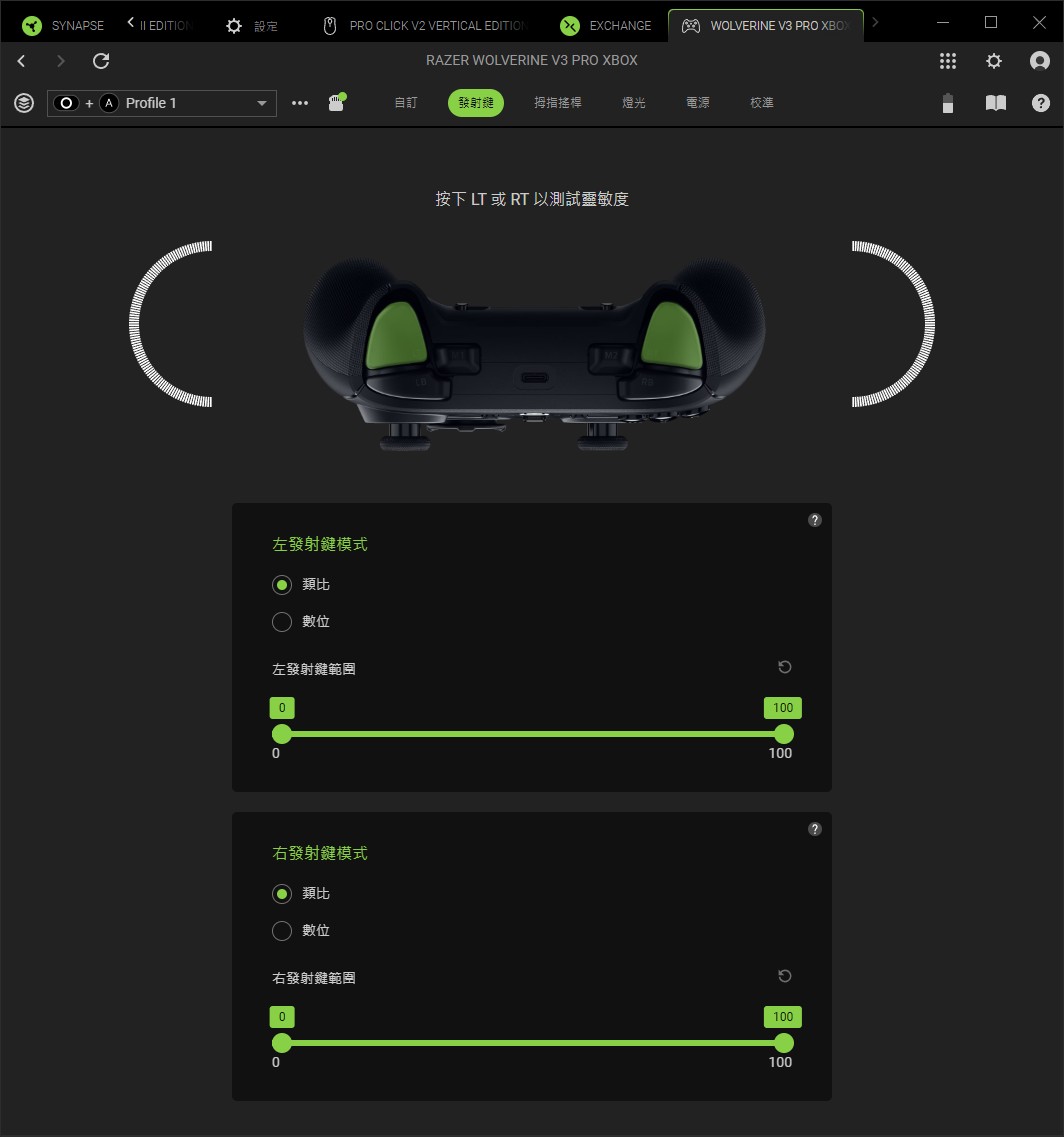
Task: Open the 電源 power tab
Action: click(x=698, y=103)
